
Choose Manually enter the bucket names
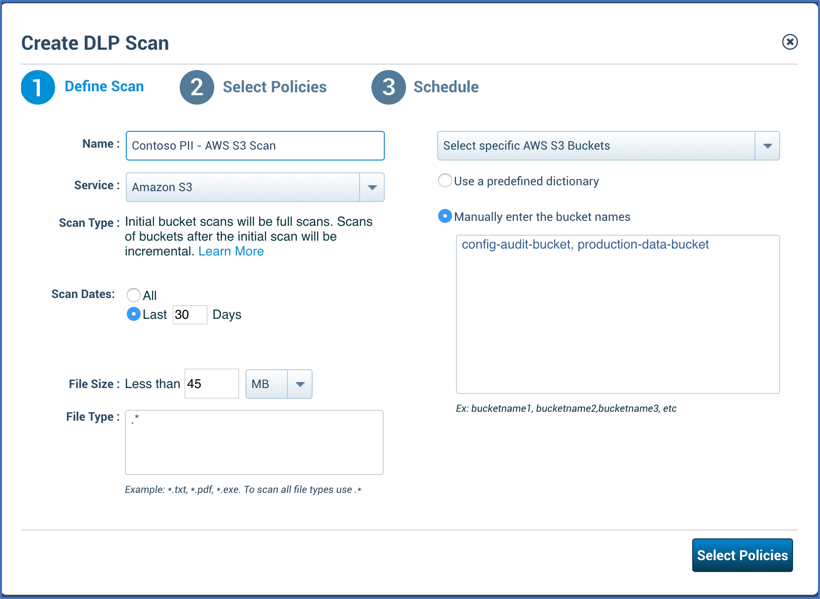coord(445,216)
